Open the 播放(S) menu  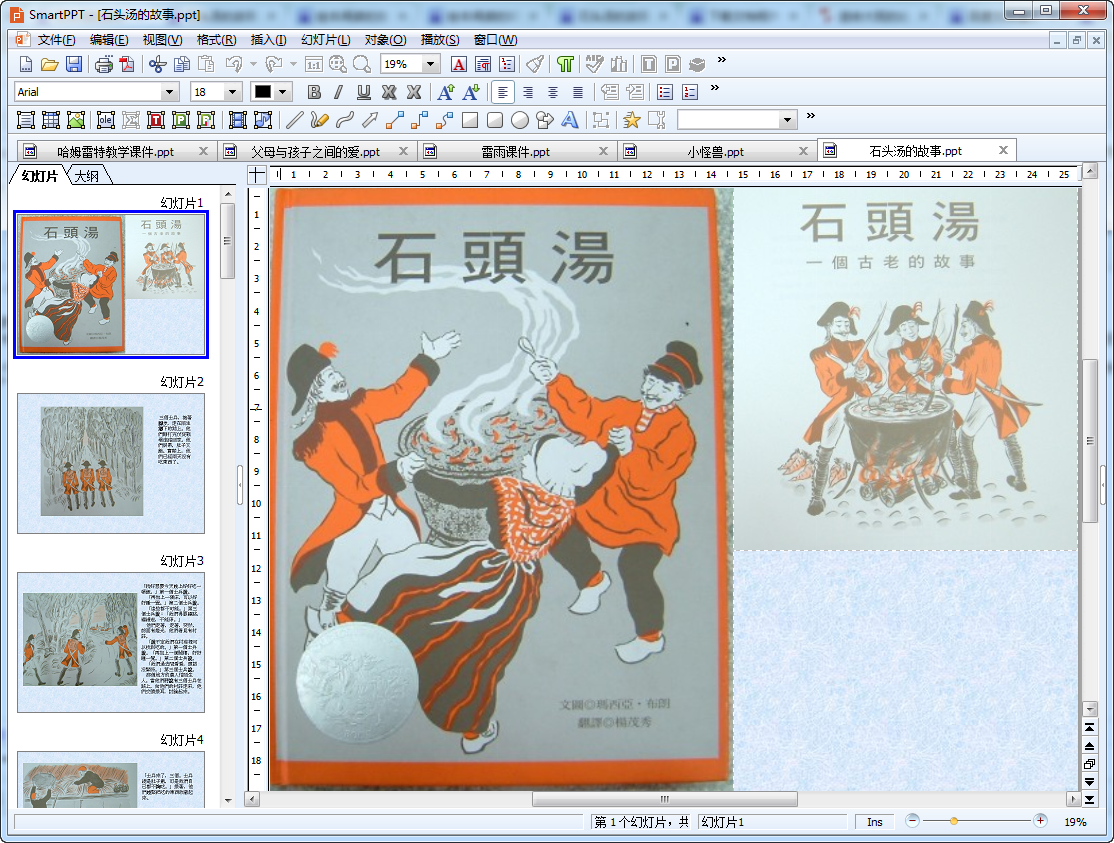pyautogui.click(x=440, y=40)
